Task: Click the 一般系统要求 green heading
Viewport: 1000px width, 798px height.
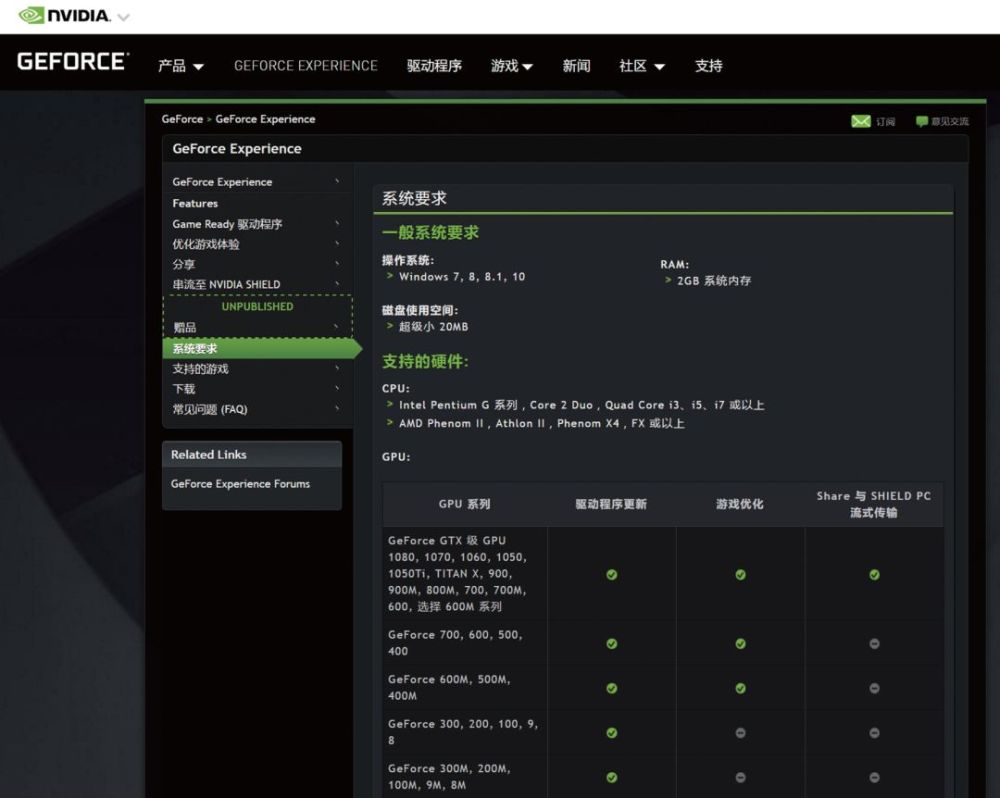Action: point(430,233)
